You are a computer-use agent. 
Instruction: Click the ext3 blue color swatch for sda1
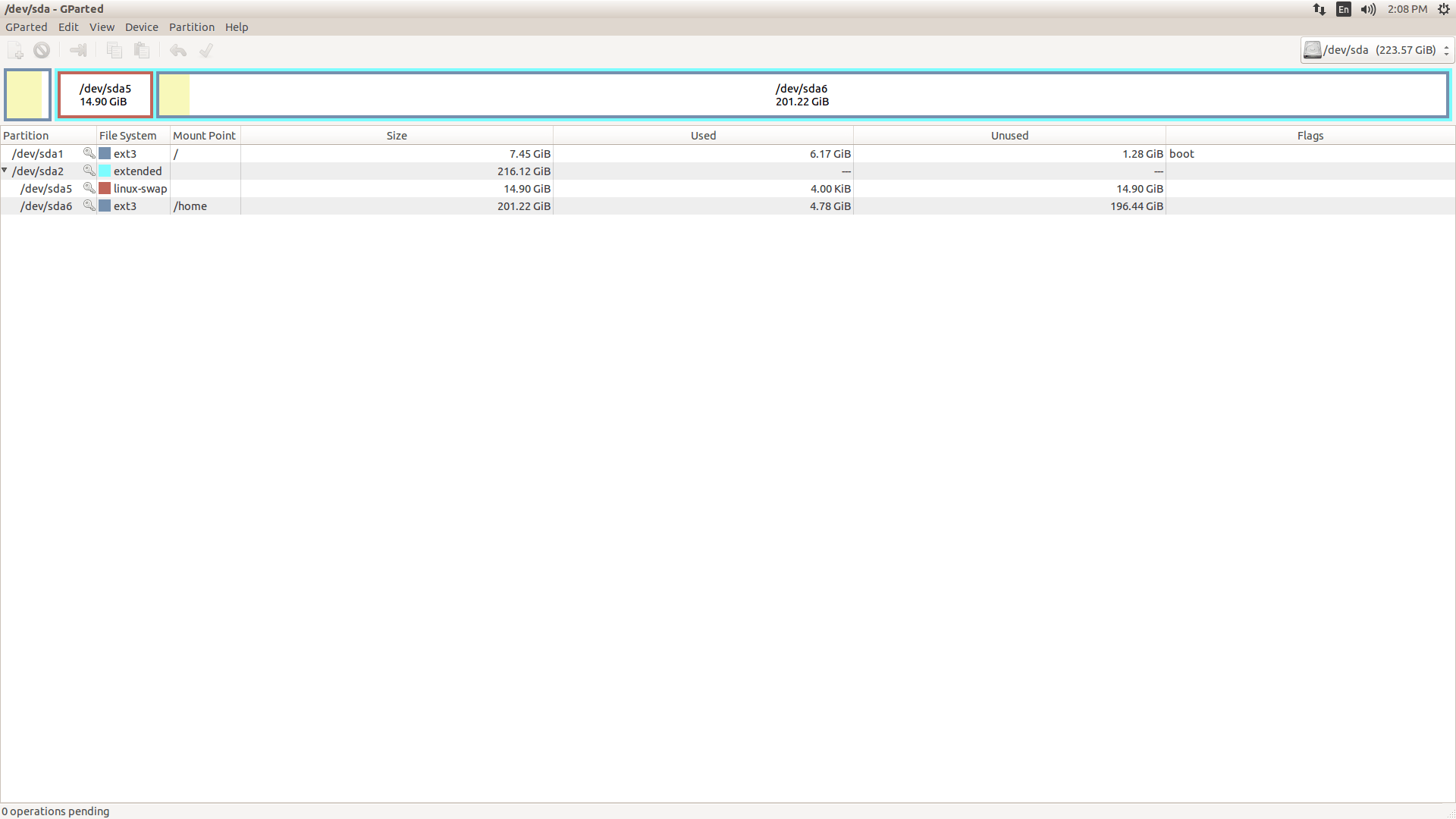coord(105,153)
